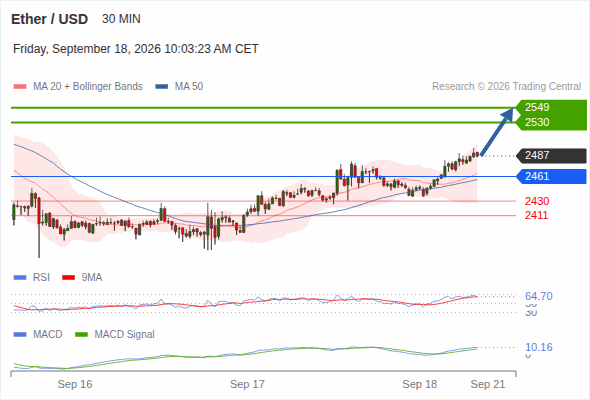The height and width of the screenshot is (400, 590).
Task: Click the black 2487 current price tag
Action: pos(552,155)
